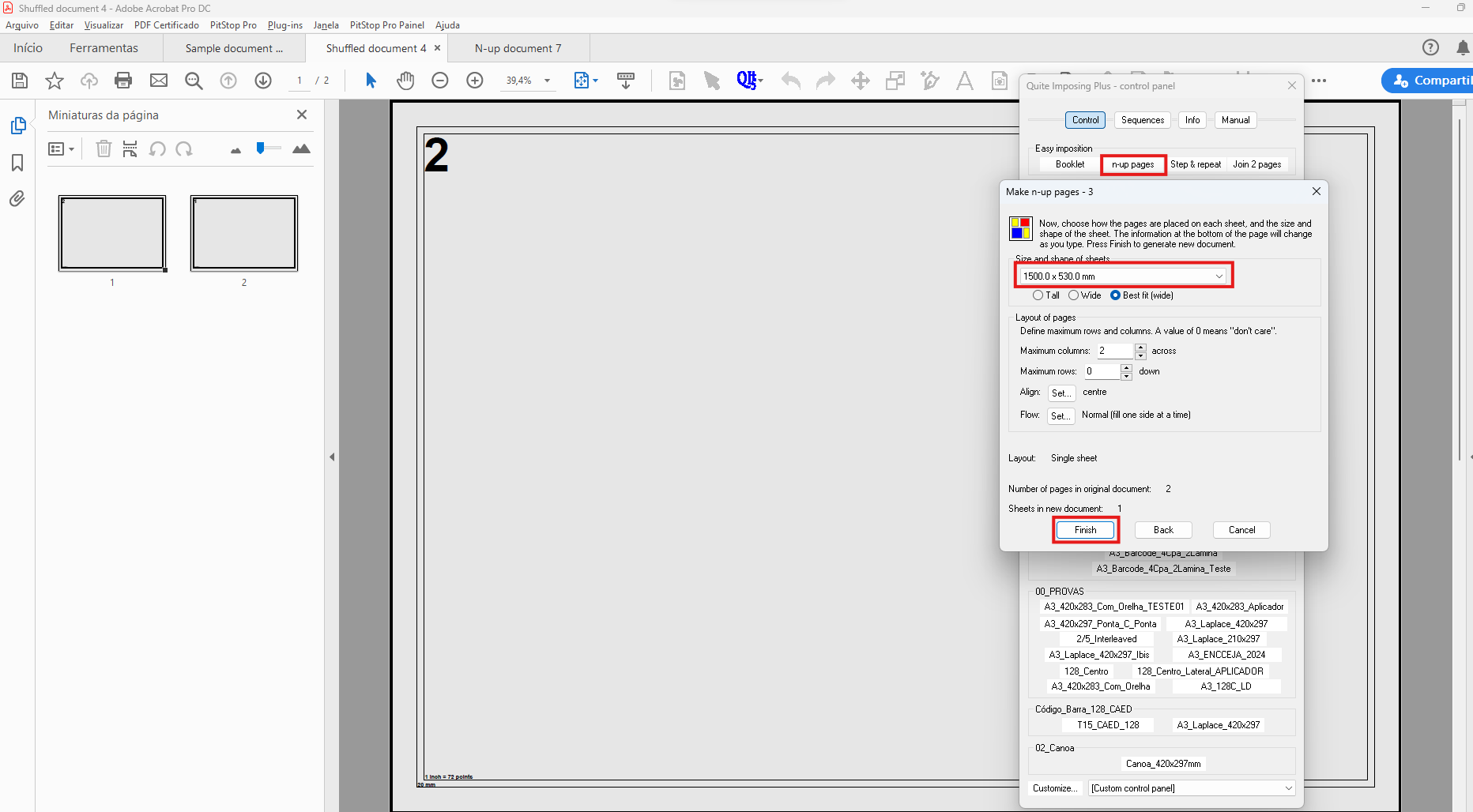Open the fit page options dropdown
The width and height of the screenshot is (1473, 812).
pyautogui.click(x=586, y=81)
